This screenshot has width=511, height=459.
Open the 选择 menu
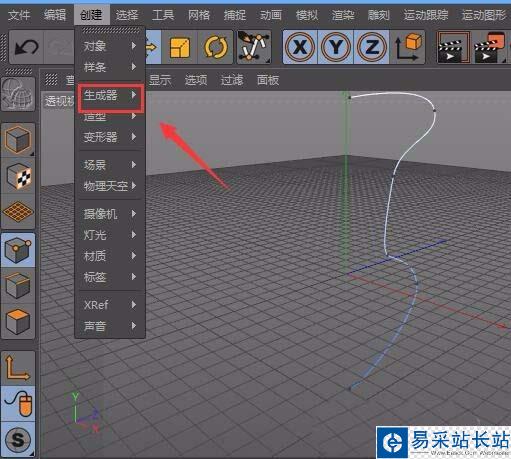127,15
